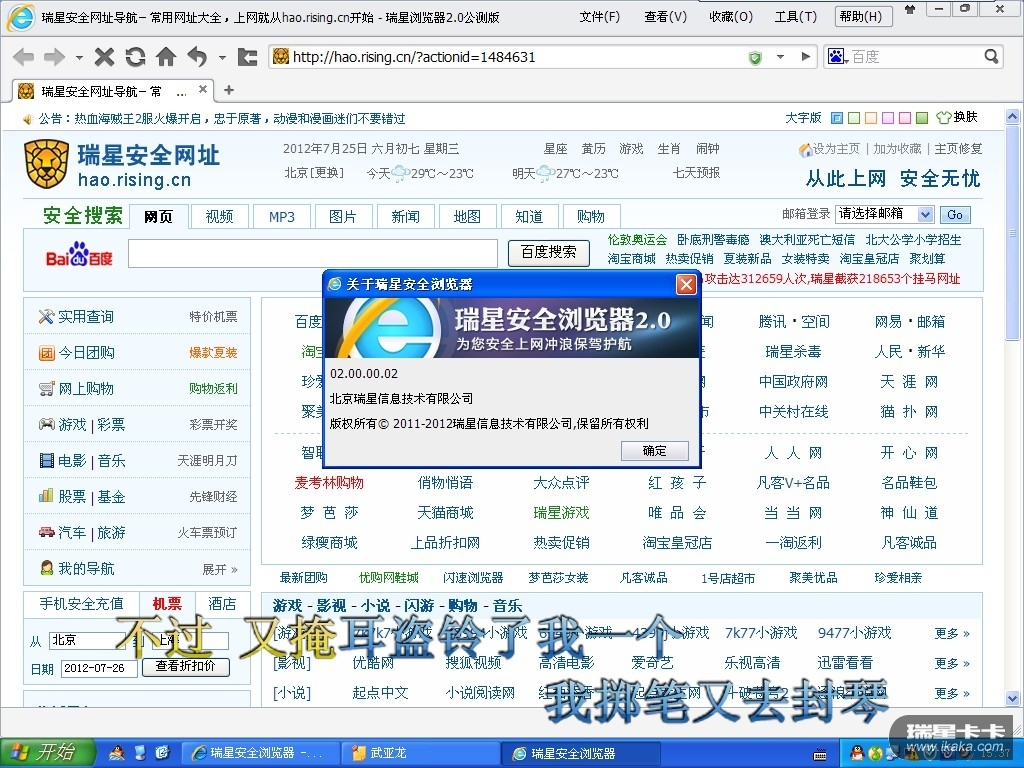The image size is (1024, 768).
Task: Open the 收藏(O) menu
Action: coord(731,17)
